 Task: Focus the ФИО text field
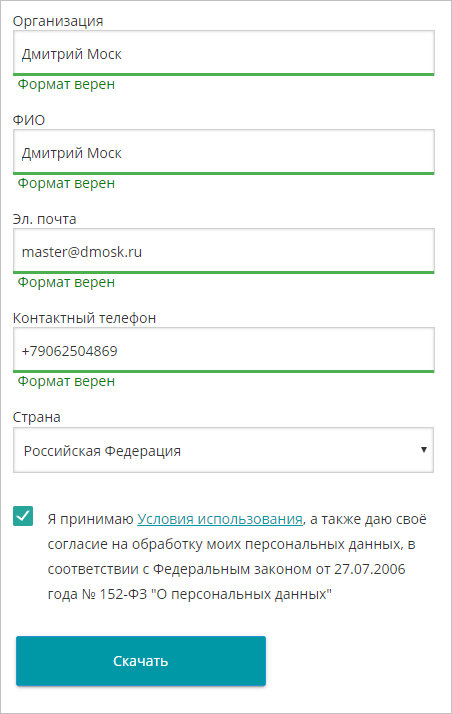[223, 152]
